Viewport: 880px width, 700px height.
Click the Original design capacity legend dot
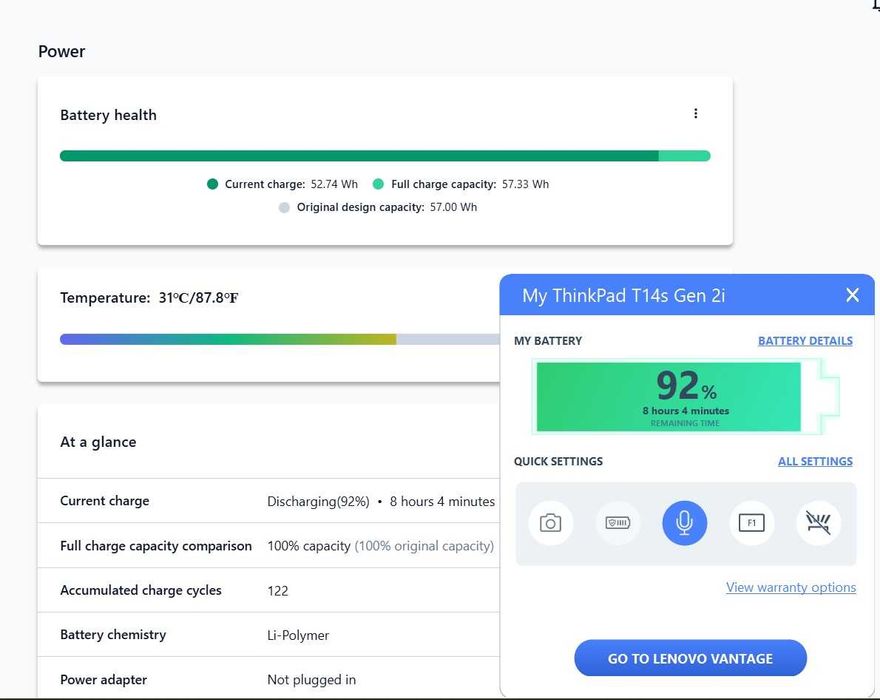[x=284, y=208]
